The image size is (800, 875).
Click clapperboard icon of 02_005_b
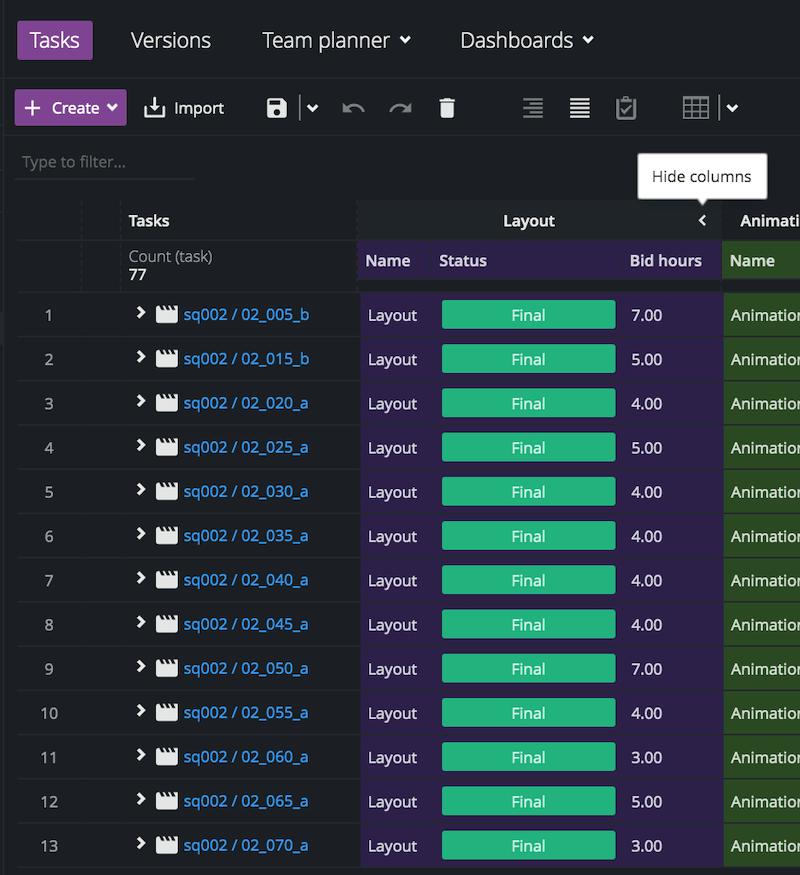(166, 314)
